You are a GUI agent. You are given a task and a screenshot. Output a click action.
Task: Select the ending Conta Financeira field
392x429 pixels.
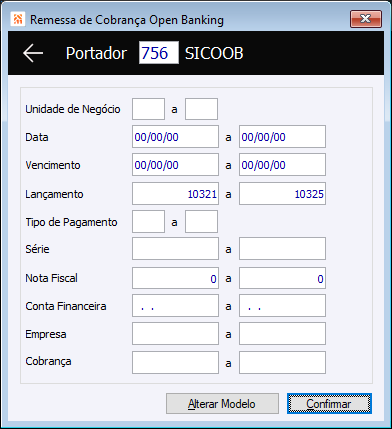(282, 306)
